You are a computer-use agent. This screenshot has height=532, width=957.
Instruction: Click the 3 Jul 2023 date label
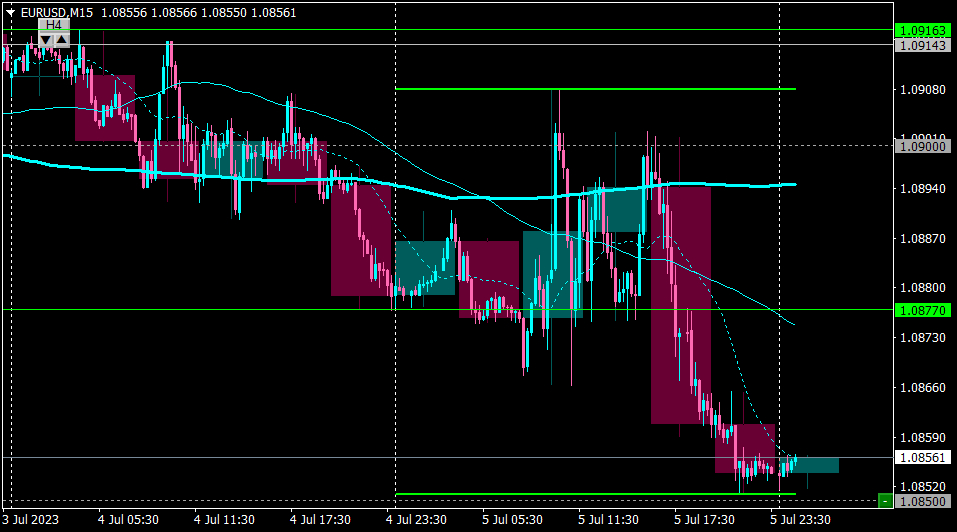point(31,520)
